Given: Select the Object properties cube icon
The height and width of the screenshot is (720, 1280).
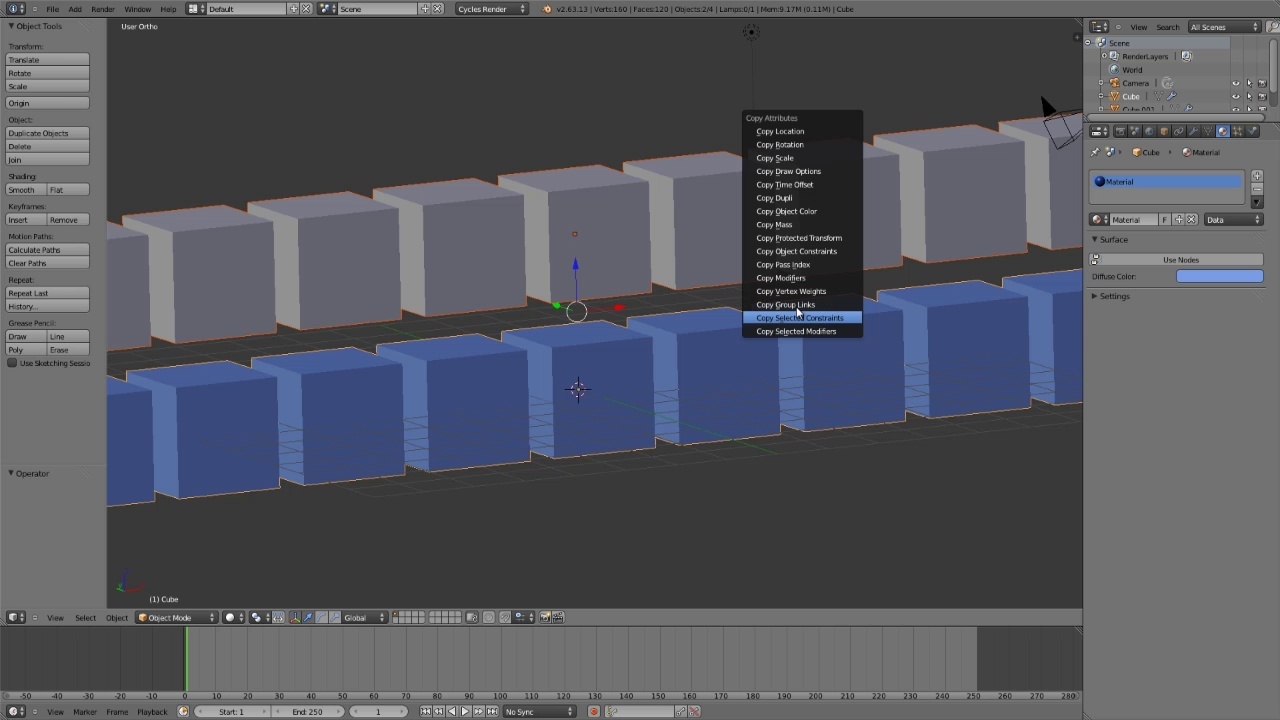Looking at the screenshot, I should click(1163, 131).
